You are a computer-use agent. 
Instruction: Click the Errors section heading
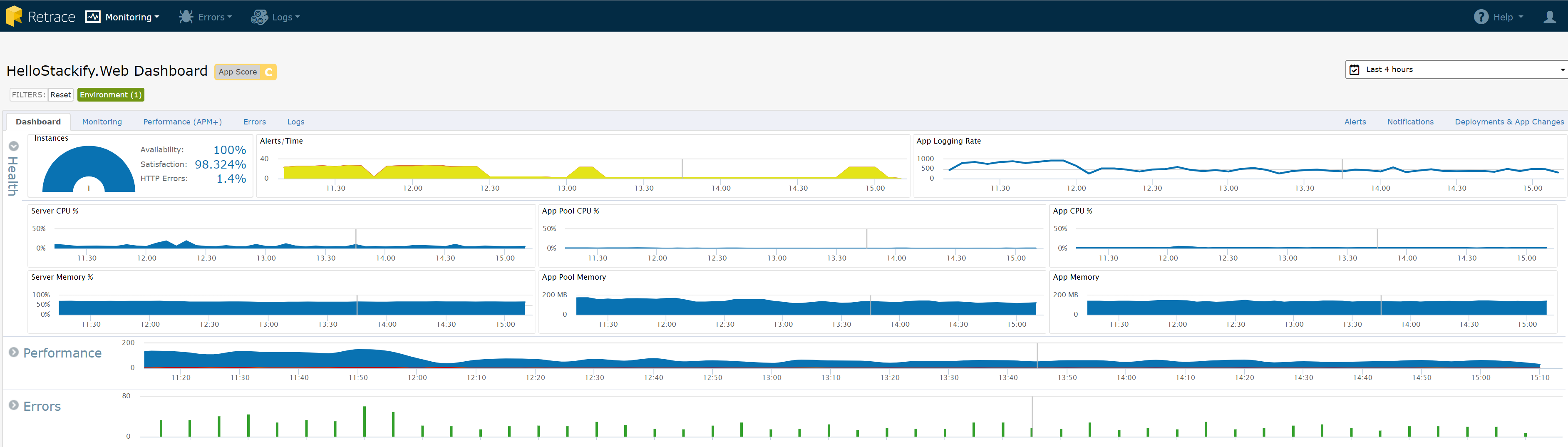[42, 406]
